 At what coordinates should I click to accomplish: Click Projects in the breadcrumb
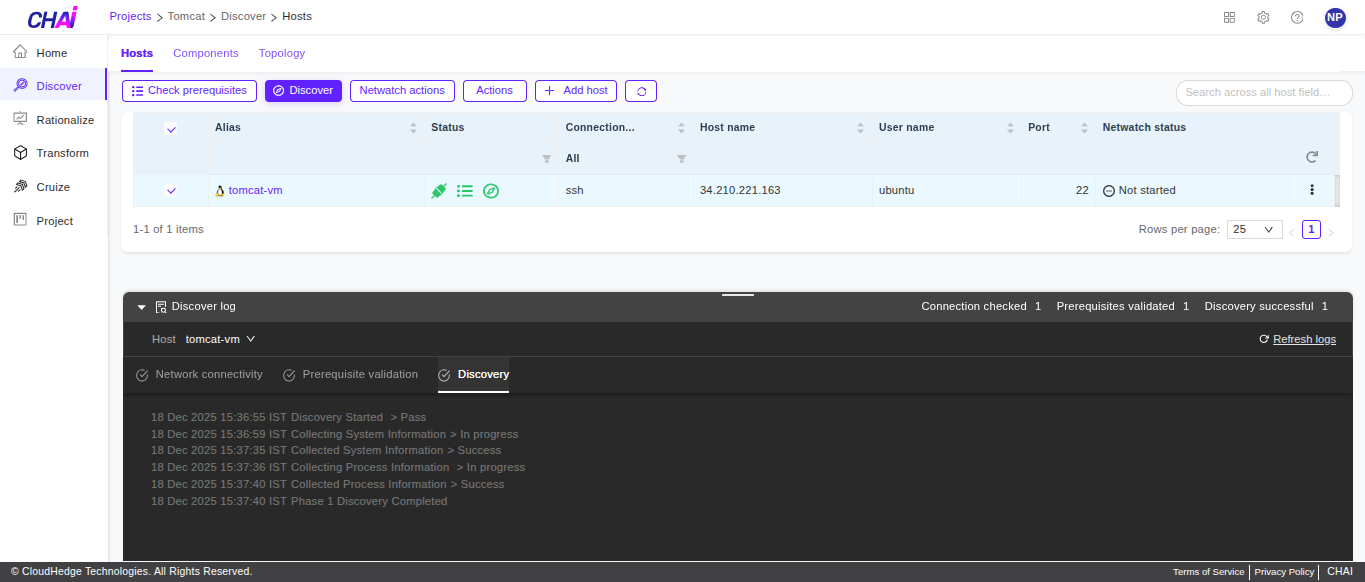[130, 16]
